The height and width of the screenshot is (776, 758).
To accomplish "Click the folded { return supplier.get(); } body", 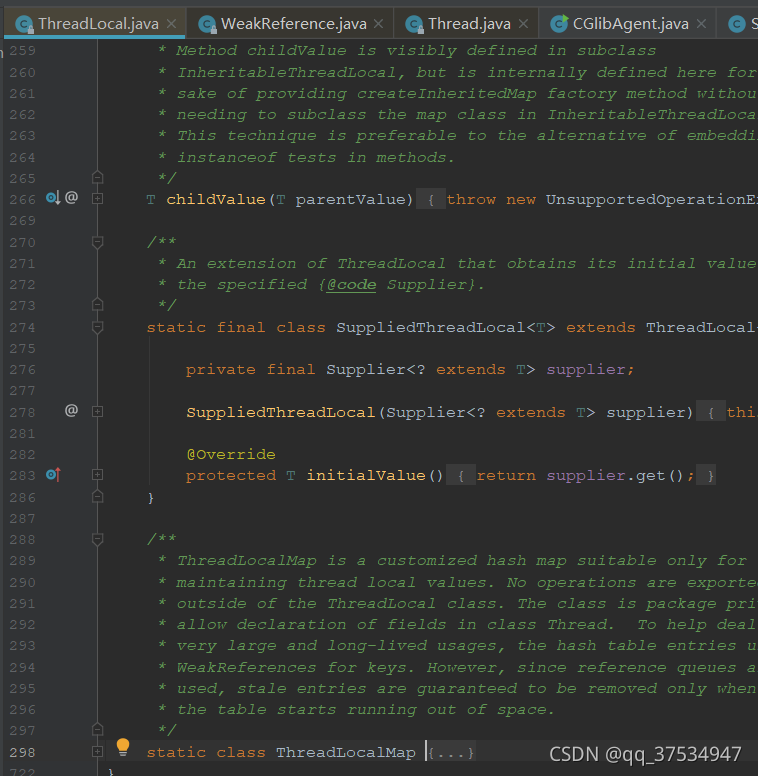I will point(581,476).
